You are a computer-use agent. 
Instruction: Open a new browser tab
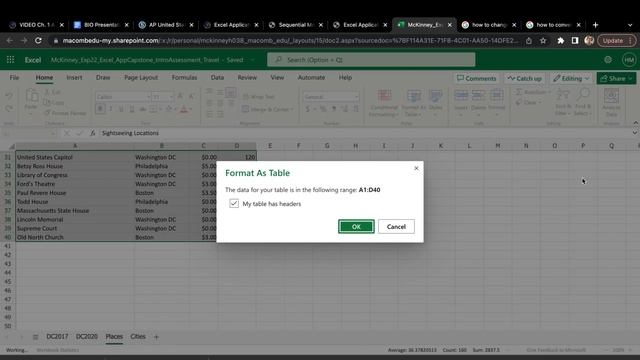coord(596,25)
